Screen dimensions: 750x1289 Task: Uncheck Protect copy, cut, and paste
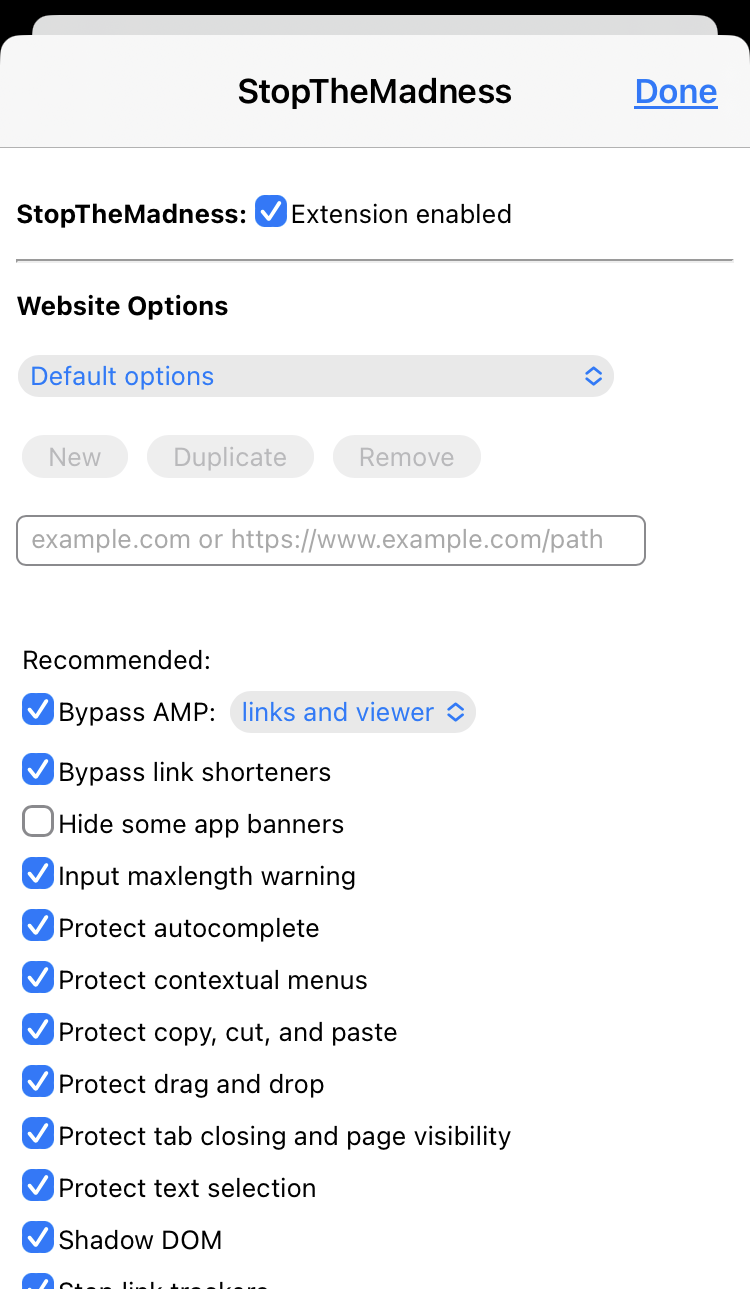tap(38, 1030)
